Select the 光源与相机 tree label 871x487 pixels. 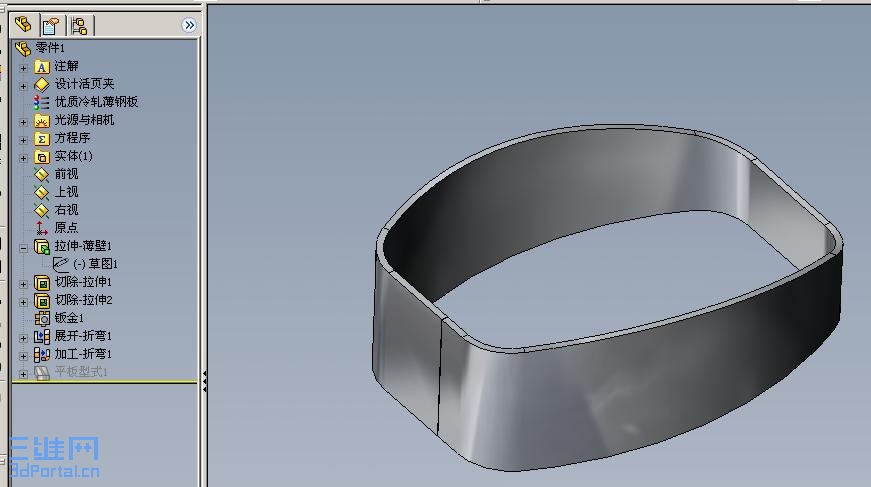click(x=84, y=120)
